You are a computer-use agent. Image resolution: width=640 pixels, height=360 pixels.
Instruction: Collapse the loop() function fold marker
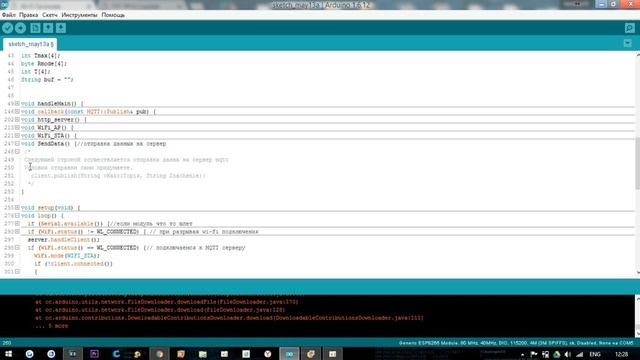tap(18, 215)
